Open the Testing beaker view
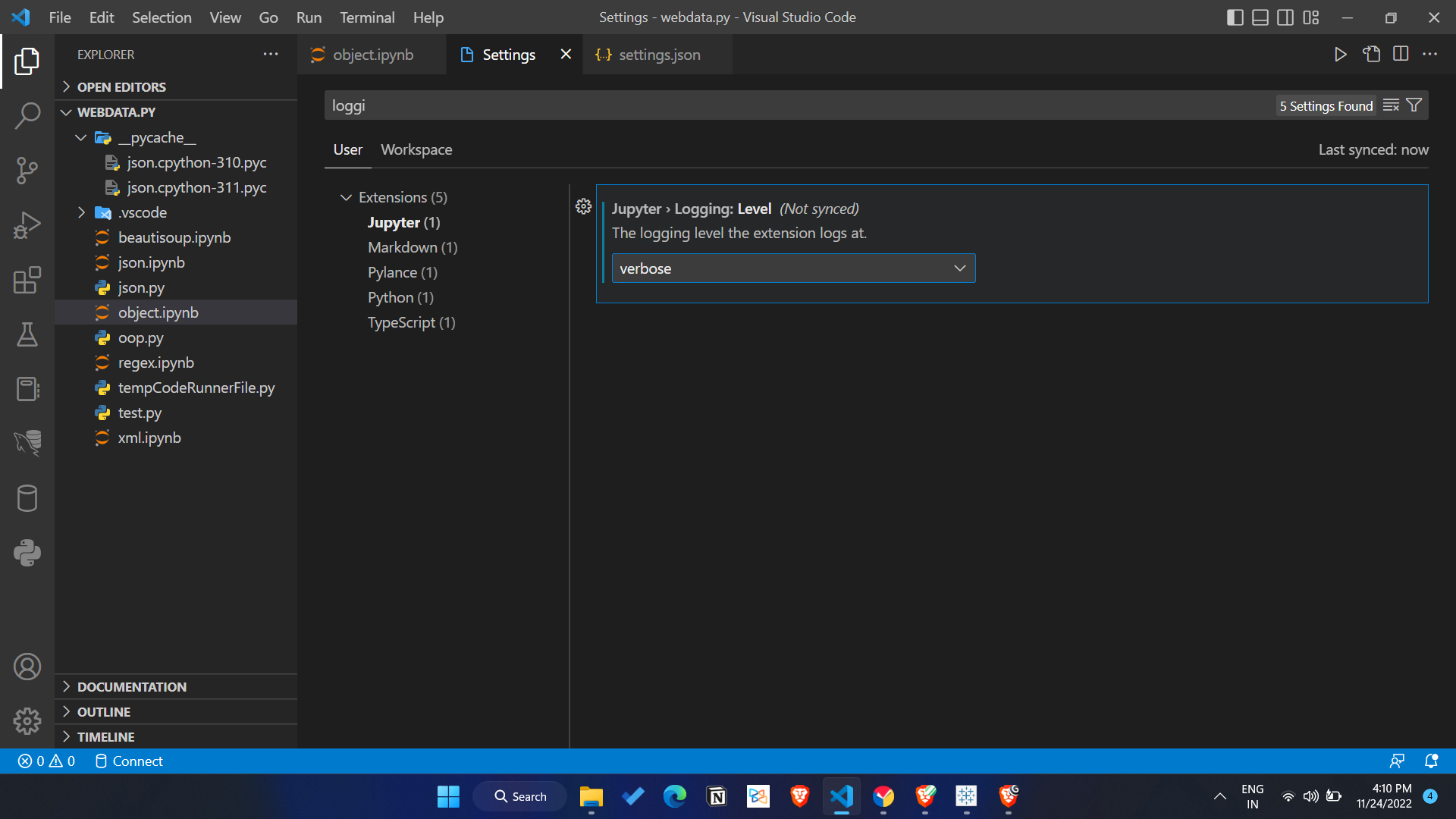Image resolution: width=1456 pixels, height=819 pixels. click(x=27, y=335)
